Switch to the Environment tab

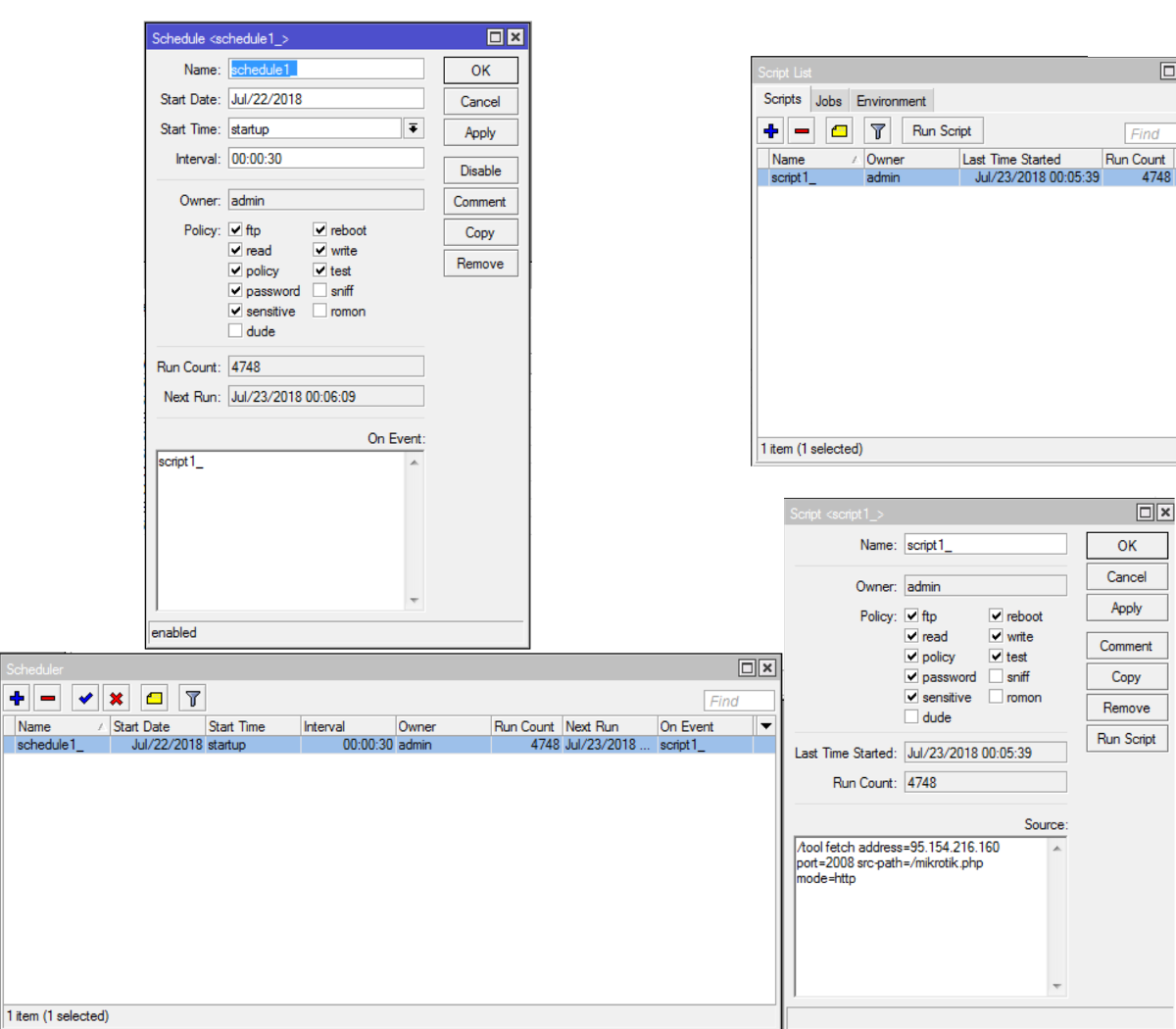(891, 100)
